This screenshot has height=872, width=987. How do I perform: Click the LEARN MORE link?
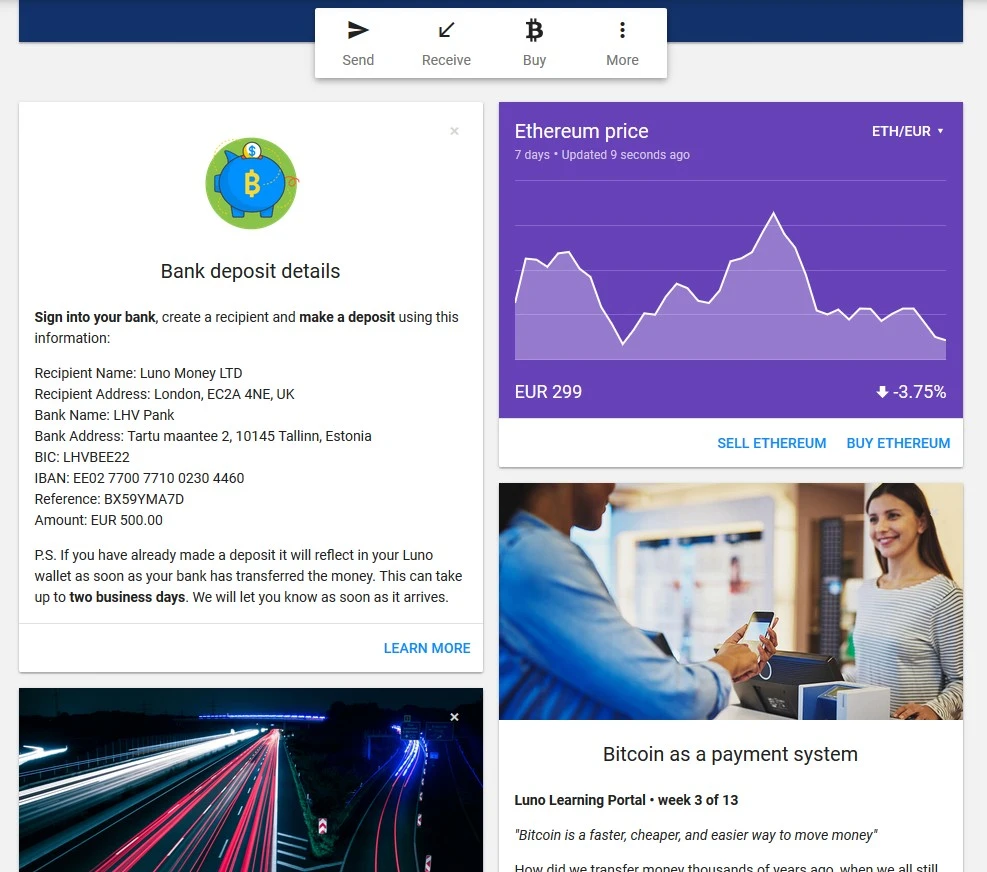coord(427,648)
